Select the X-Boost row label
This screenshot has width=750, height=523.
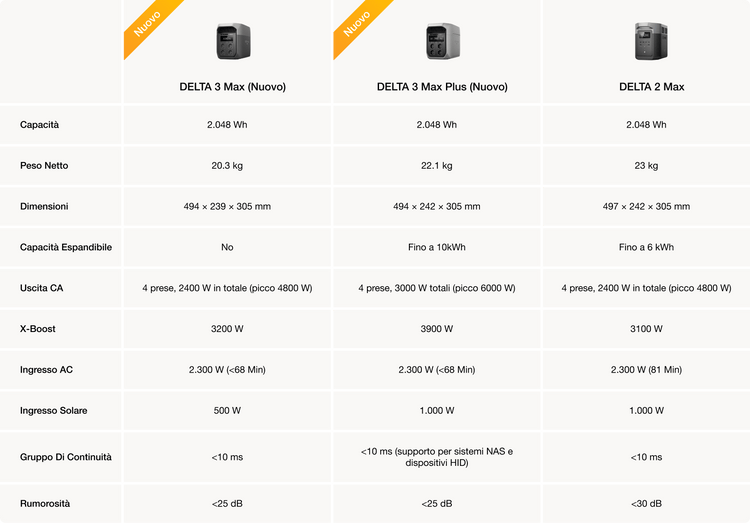pyautogui.click(x=38, y=329)
